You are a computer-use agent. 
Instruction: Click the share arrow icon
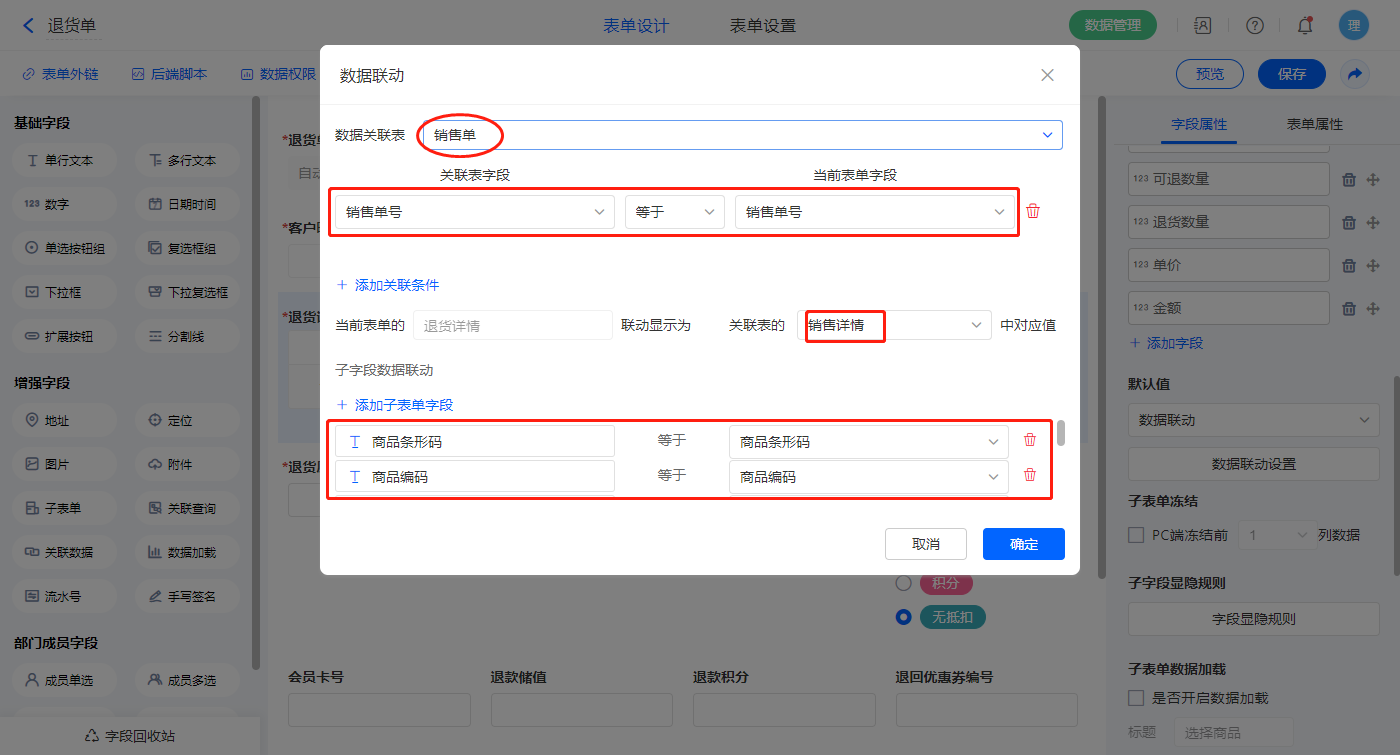[1355, 74]
